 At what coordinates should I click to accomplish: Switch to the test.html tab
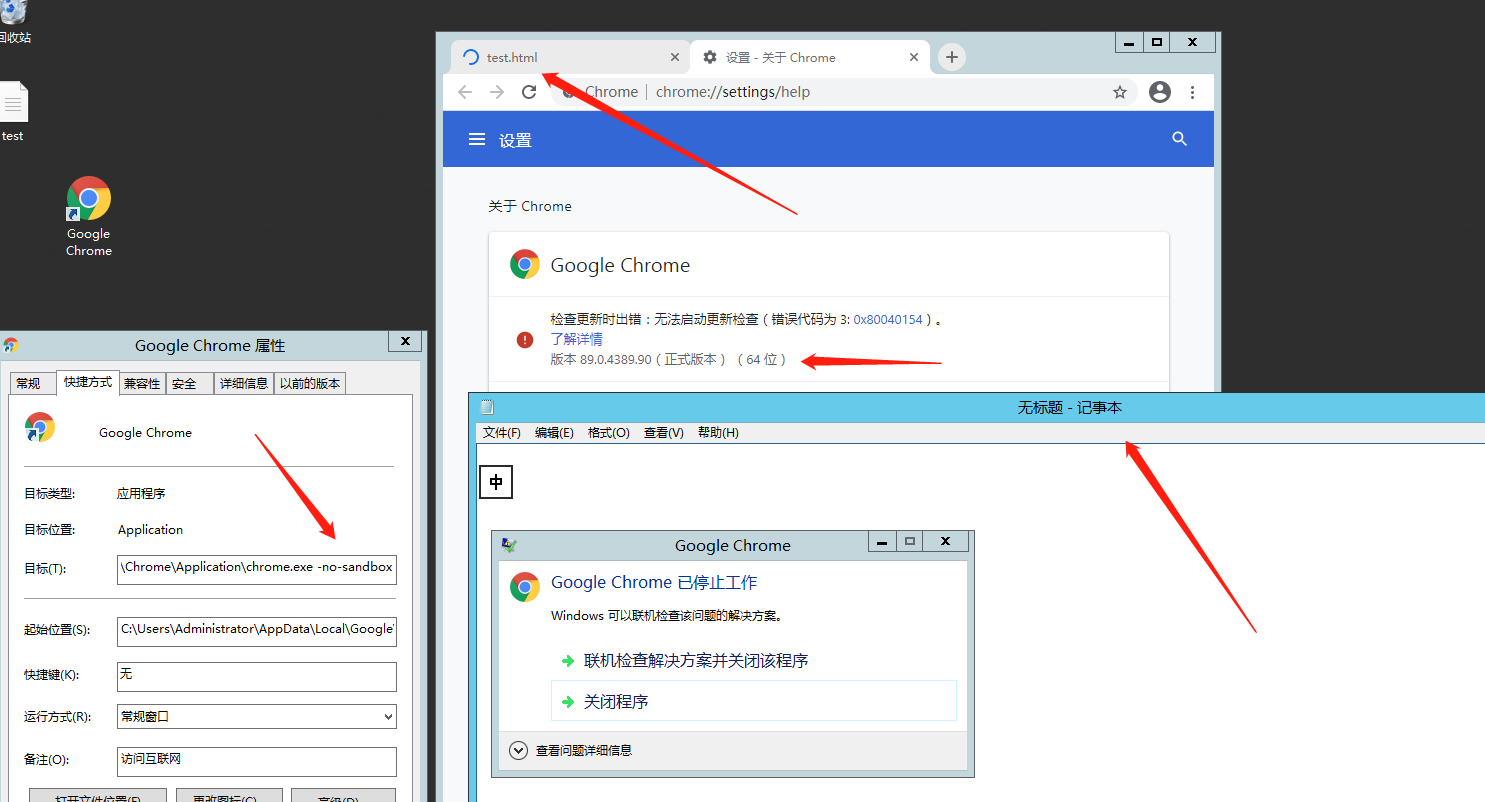(568, 58)
